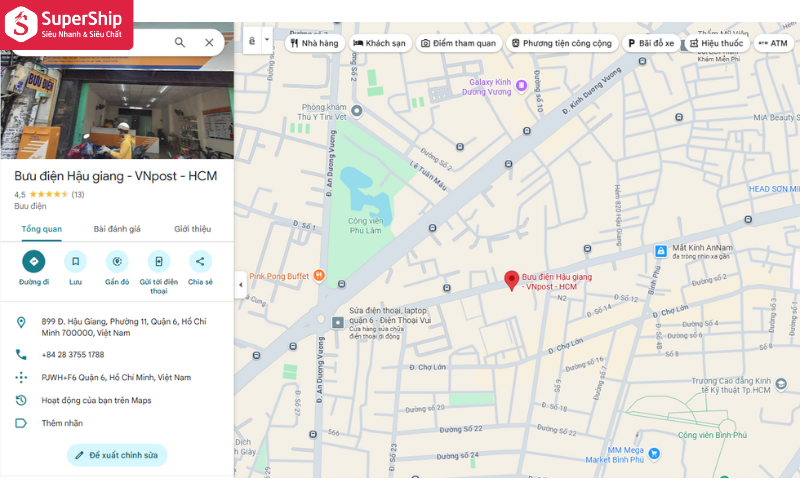Open the Bài đánh giá tab
This screenshot has height=500, width=800.
pyautogui.click(x=117, y=229)
